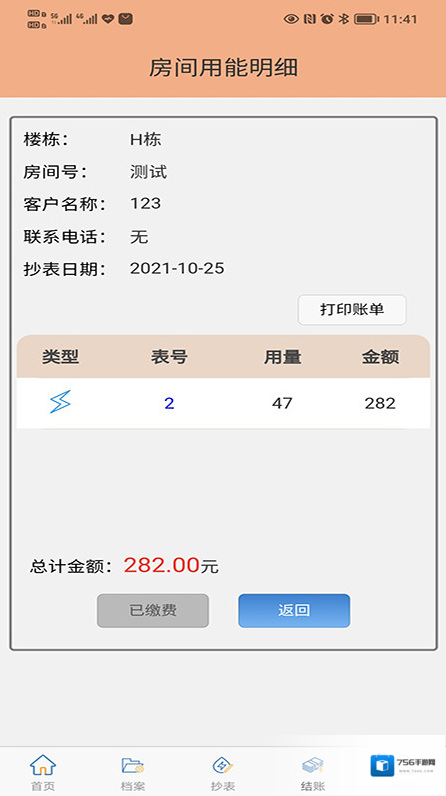This screenshot has width=446, height=796.
Task: Select the 金额 column header
Action: coord(380,357)
